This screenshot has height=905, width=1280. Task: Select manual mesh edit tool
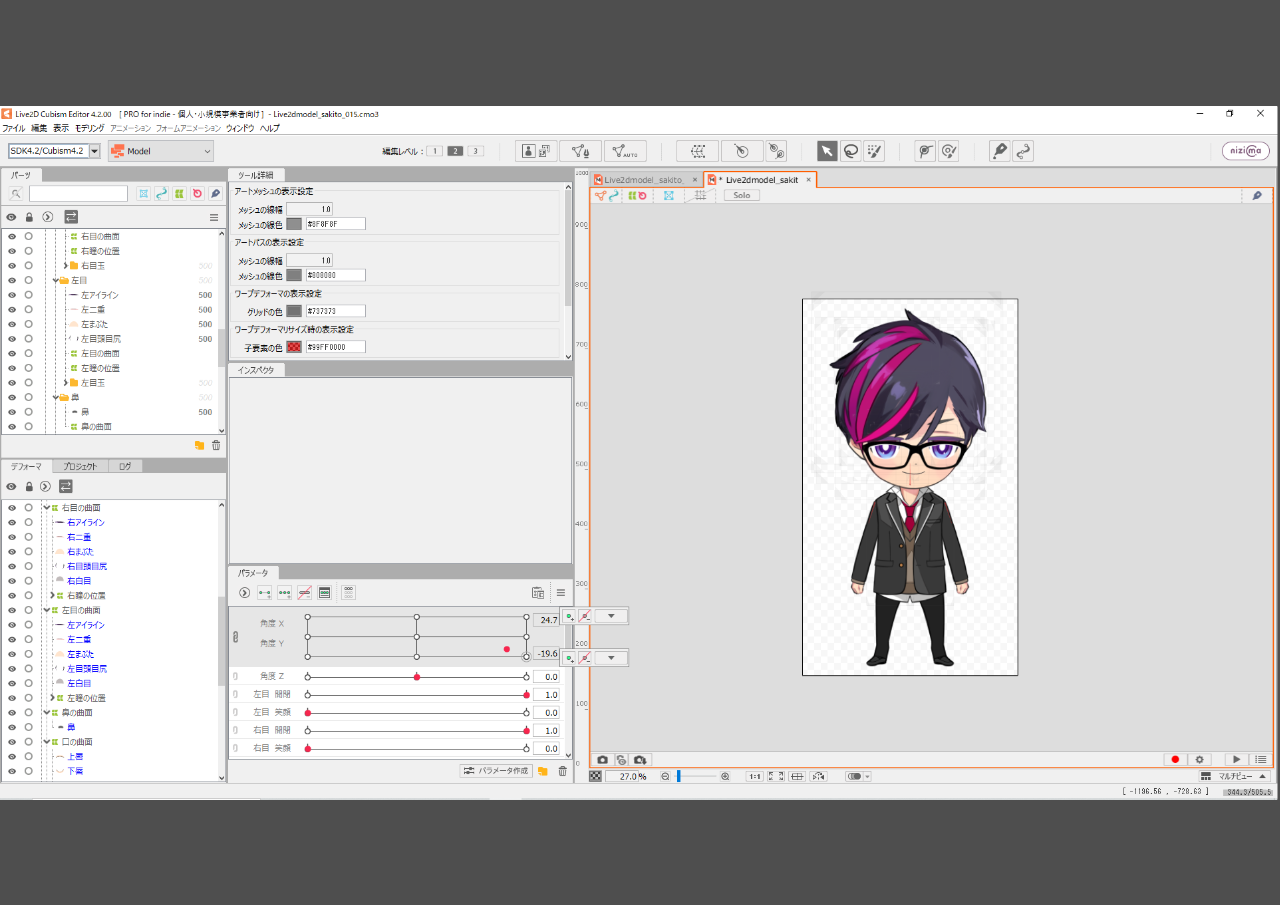(x=580, y=151)
